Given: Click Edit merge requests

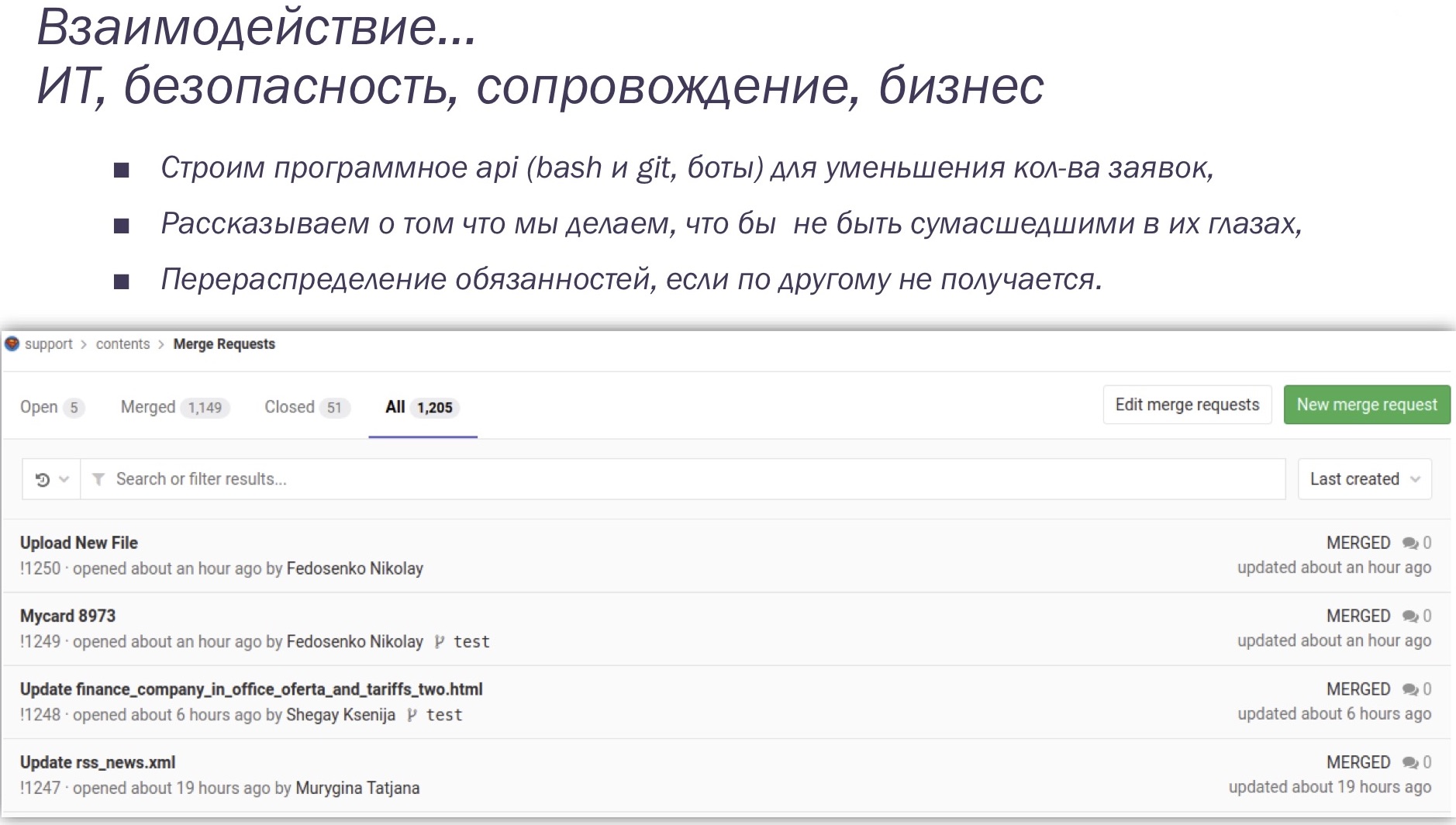Looking at the screenshot, I should (1187, 404).
